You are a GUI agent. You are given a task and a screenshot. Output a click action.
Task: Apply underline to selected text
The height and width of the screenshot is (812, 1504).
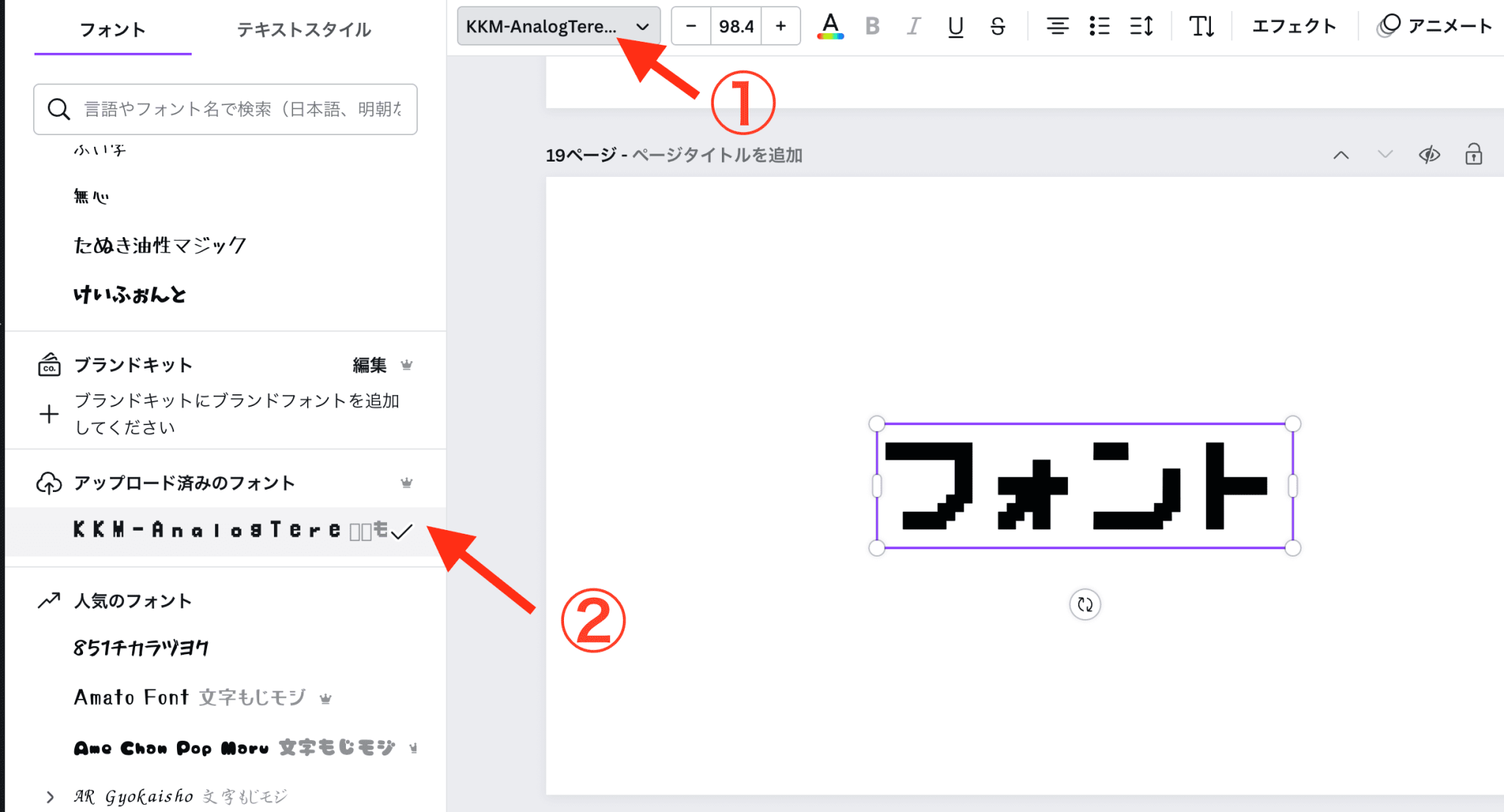coord(955,26)
